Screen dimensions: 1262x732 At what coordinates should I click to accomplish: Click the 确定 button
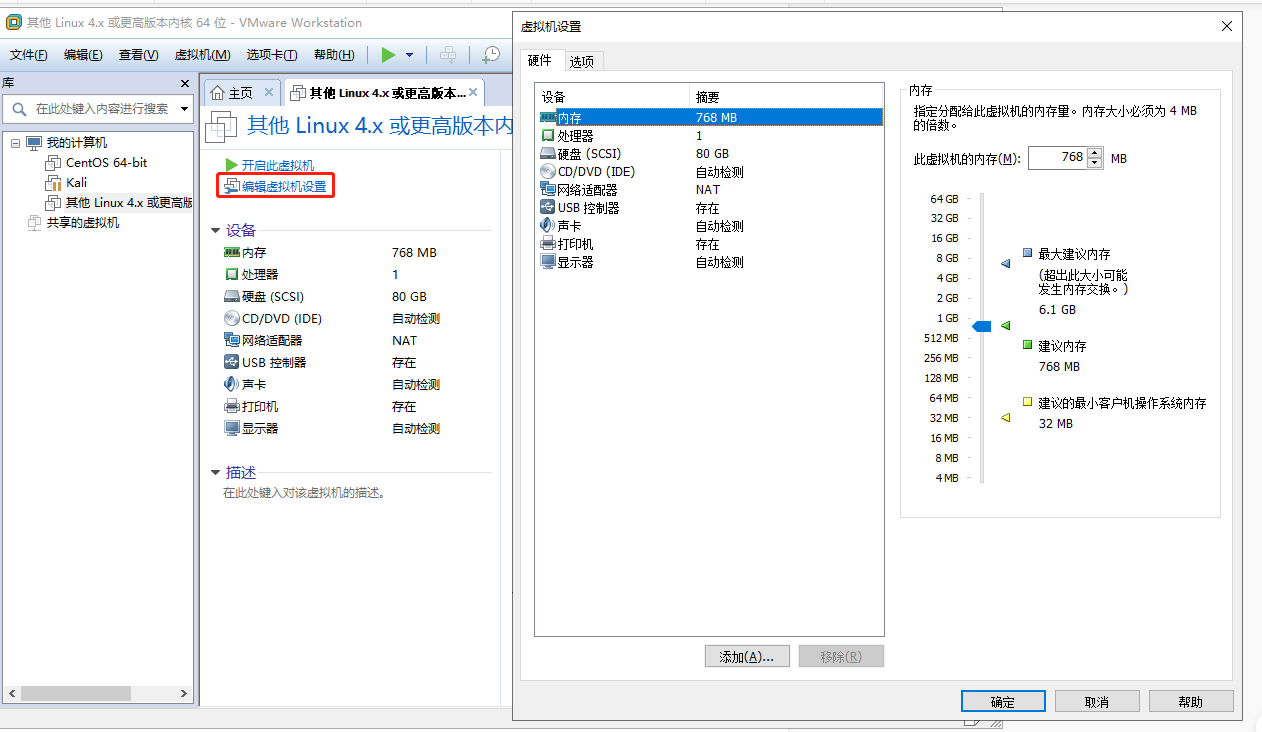[1003, 701]
